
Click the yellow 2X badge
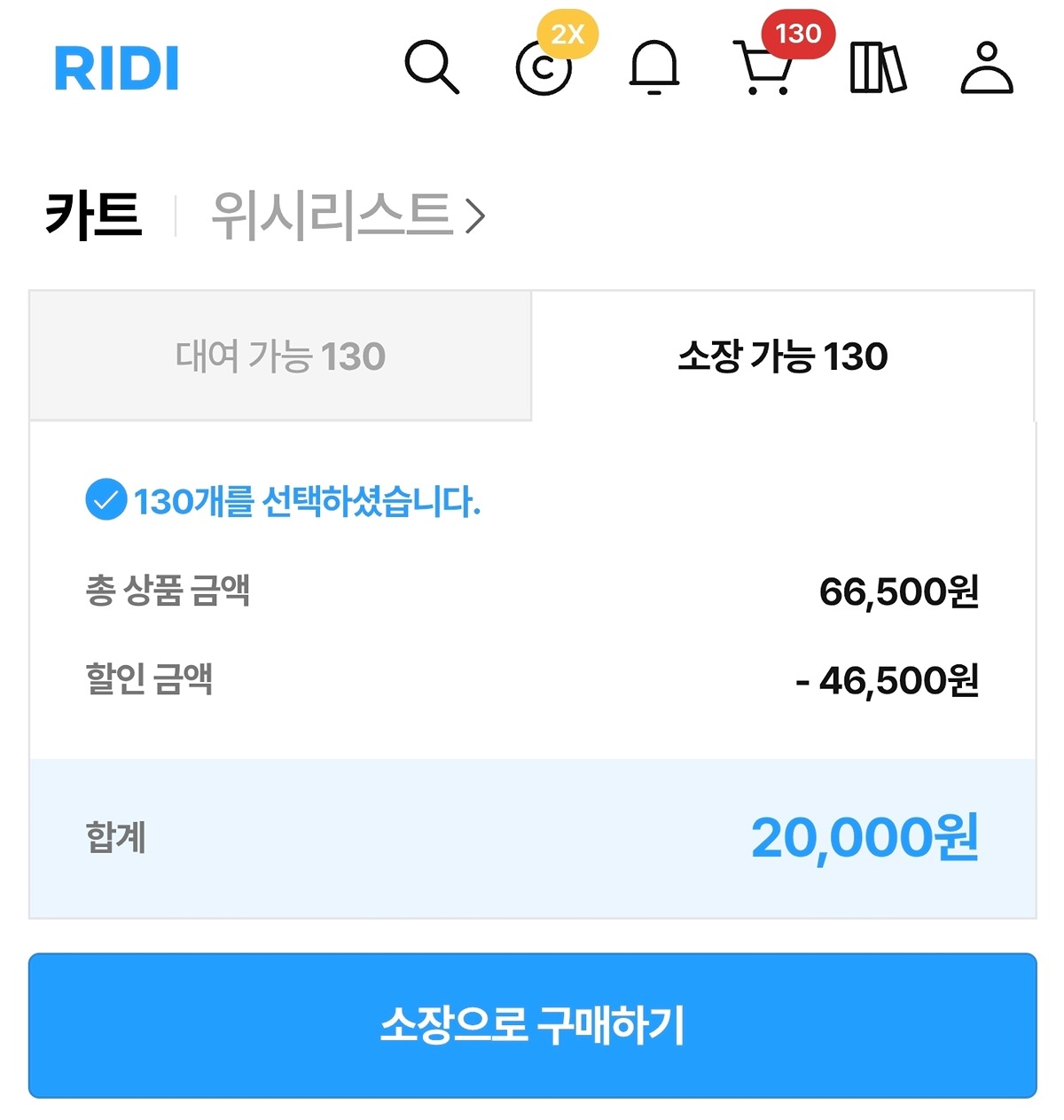click(x=567, y=35)
